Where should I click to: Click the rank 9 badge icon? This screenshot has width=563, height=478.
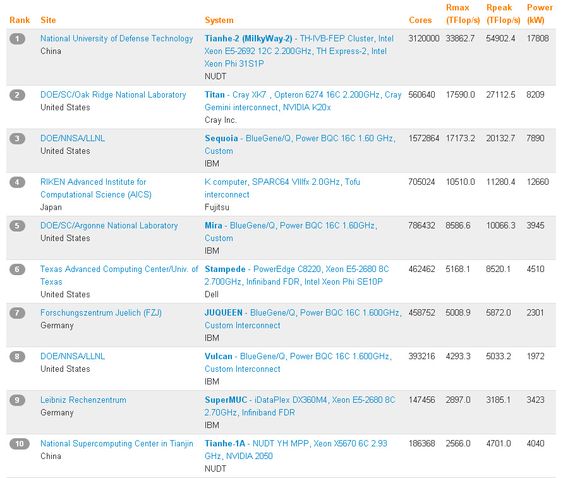pos(17,400)
